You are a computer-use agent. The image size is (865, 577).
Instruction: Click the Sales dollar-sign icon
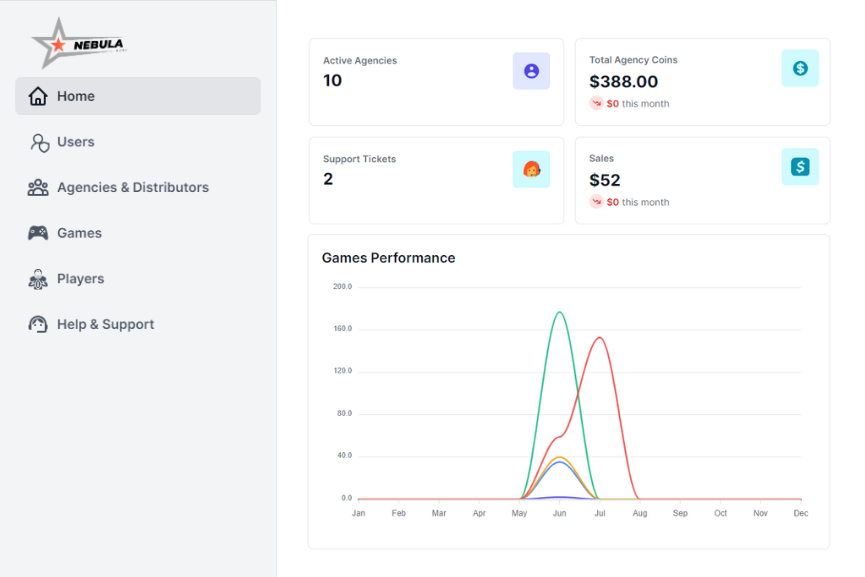800,167
